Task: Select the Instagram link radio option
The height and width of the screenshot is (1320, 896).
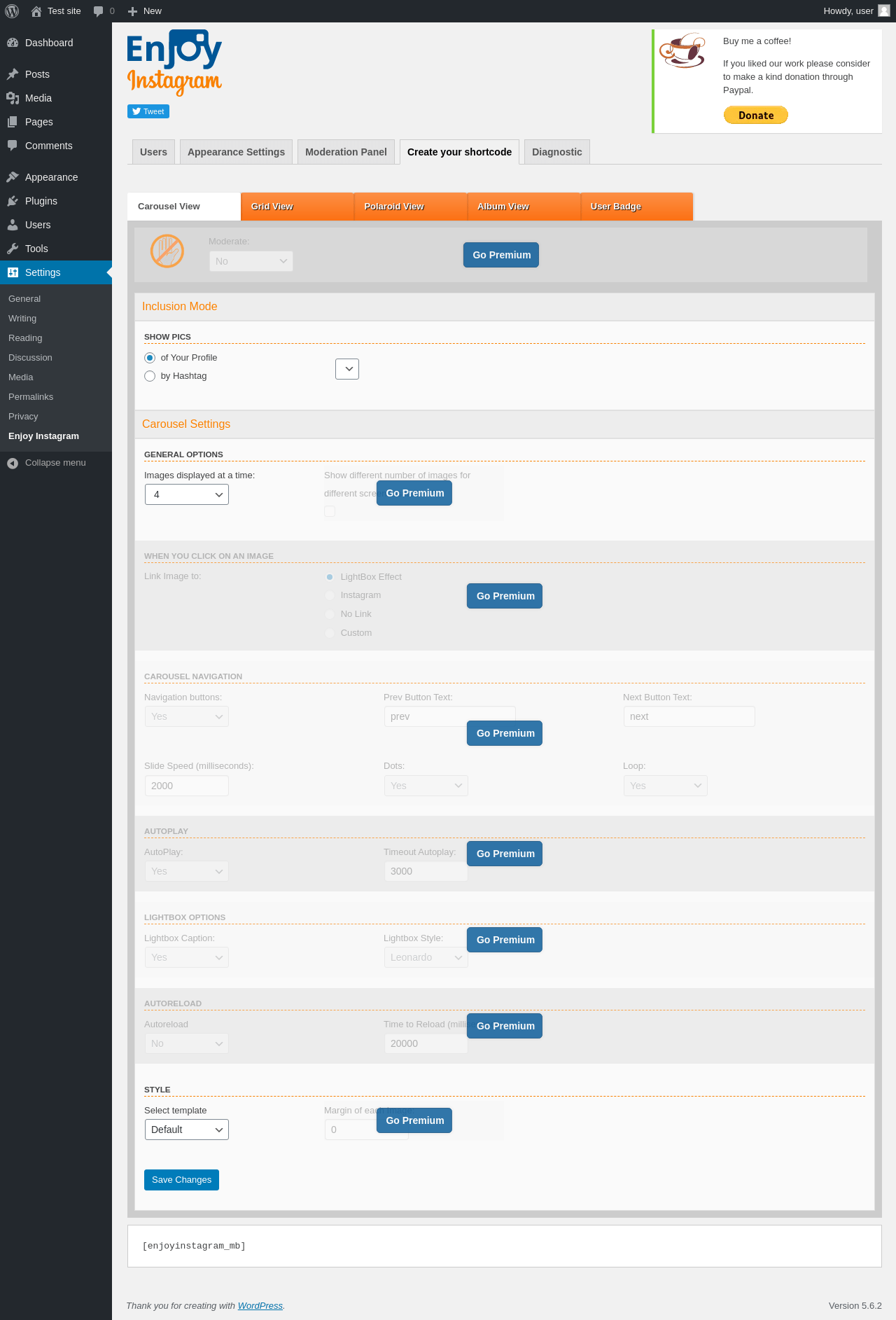Action: (x=330, y=595)
